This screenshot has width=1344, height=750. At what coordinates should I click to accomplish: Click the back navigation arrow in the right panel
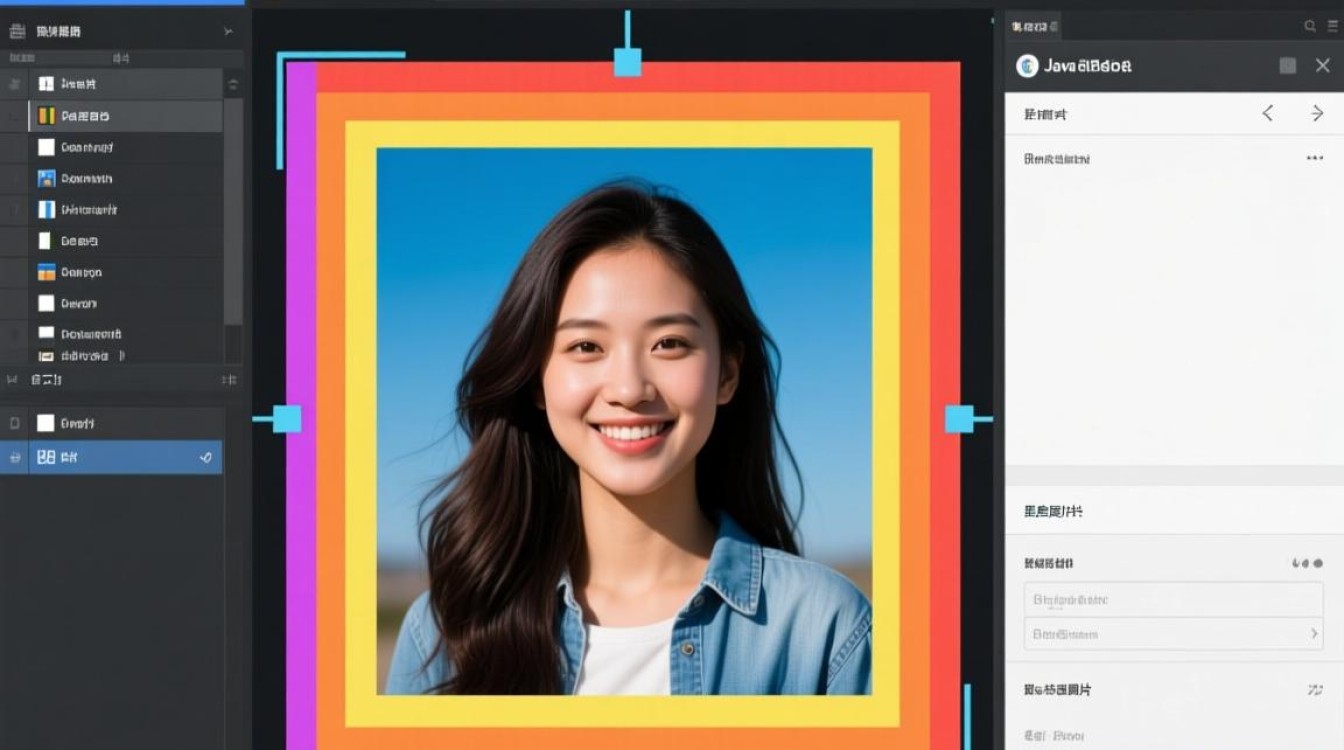[1269, 113]
